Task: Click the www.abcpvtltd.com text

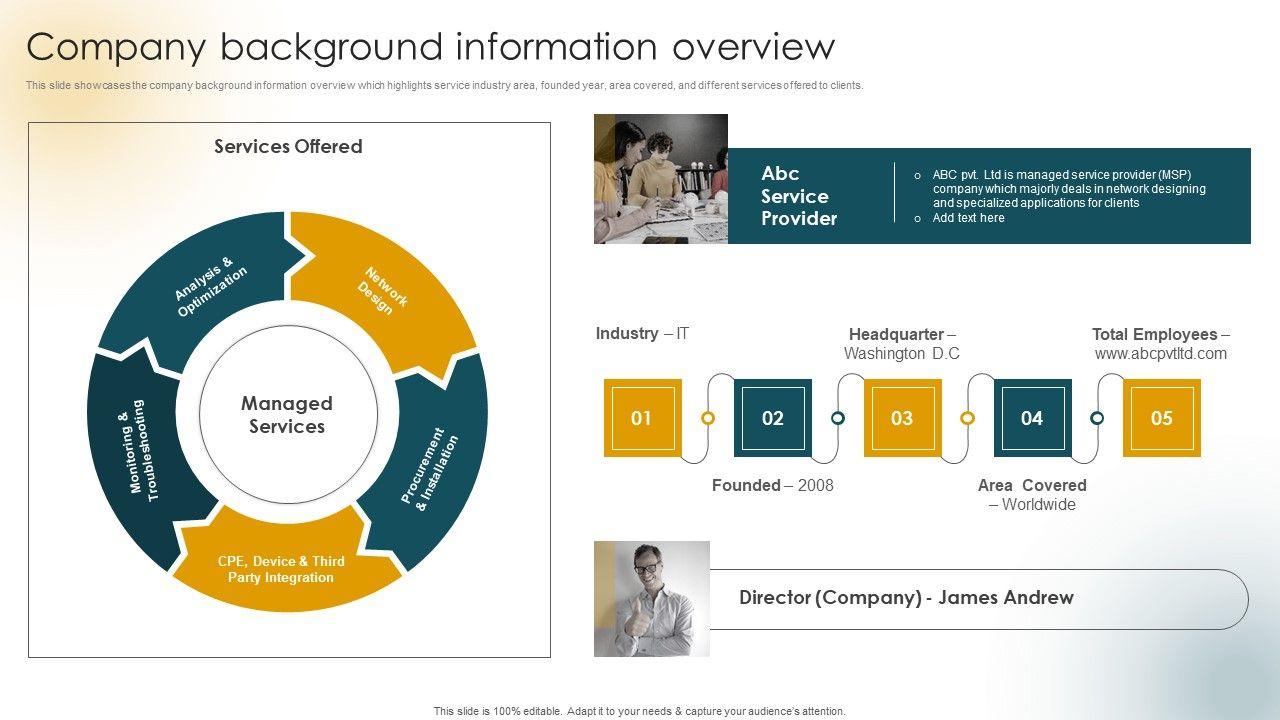Action: [x=1160, y=354]
